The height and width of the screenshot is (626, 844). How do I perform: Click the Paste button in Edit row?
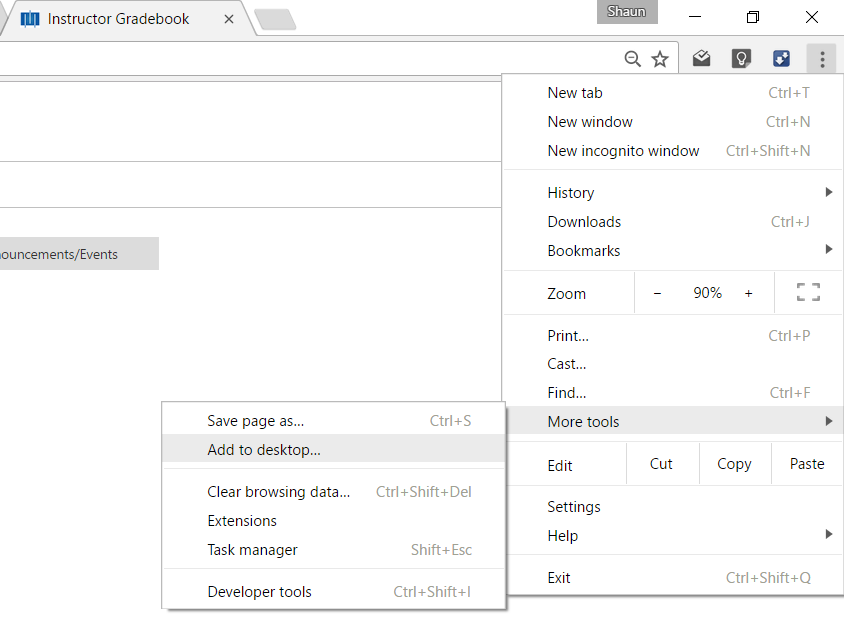point(807,464)
